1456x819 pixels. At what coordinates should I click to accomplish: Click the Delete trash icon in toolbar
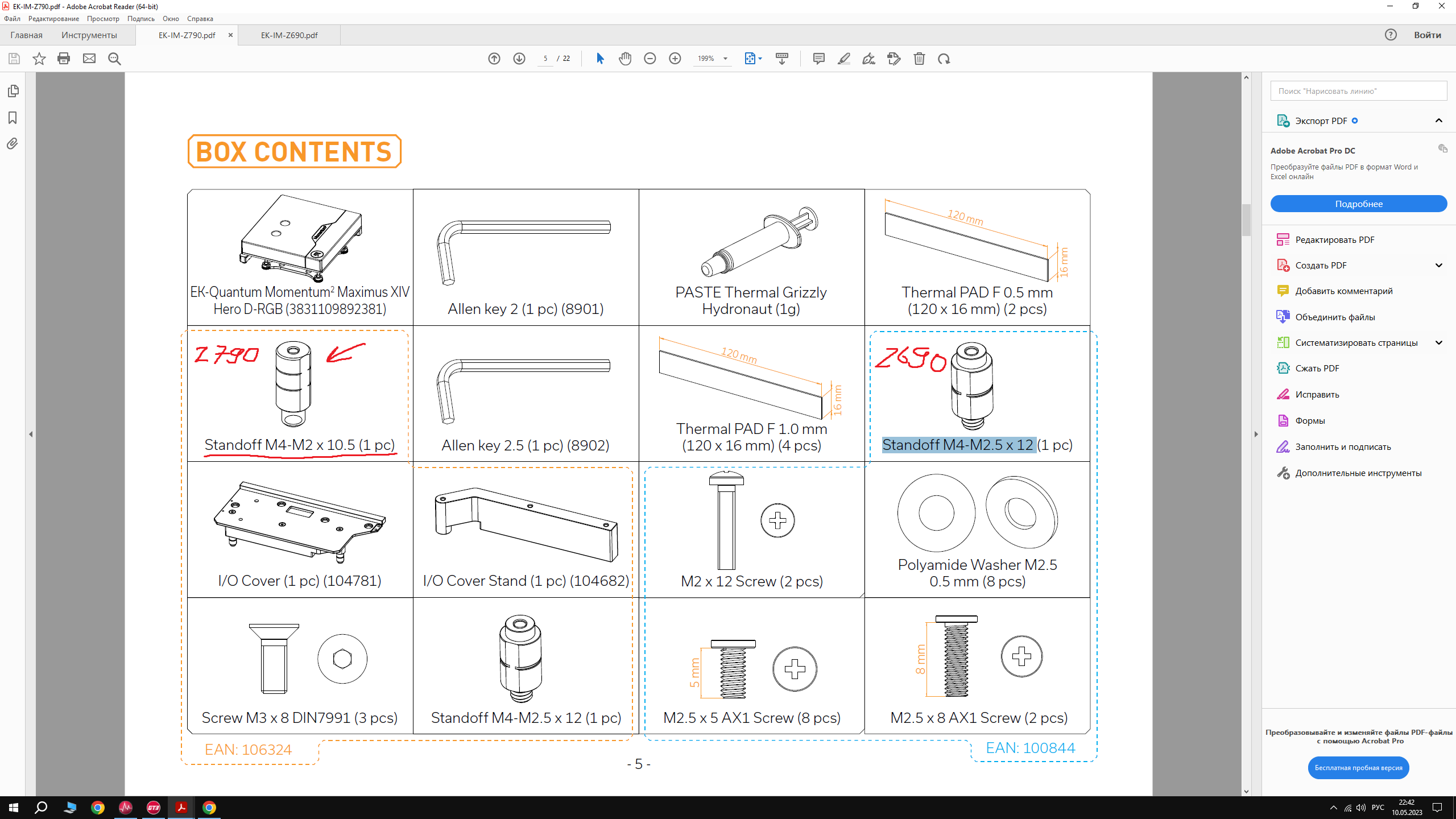[x=919, y=59]
